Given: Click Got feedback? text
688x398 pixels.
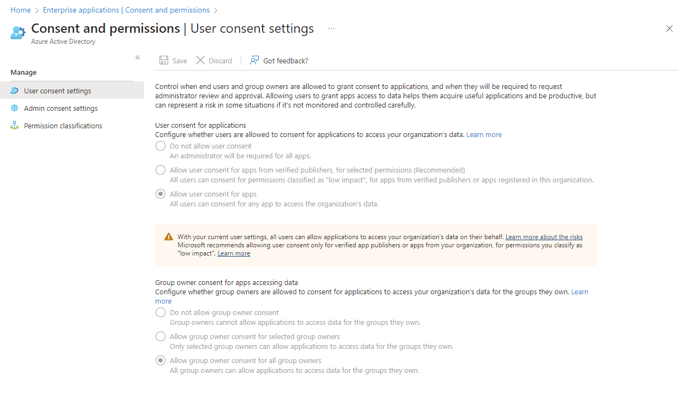Looking at the screenshot, I should click(x=286, y=61).
